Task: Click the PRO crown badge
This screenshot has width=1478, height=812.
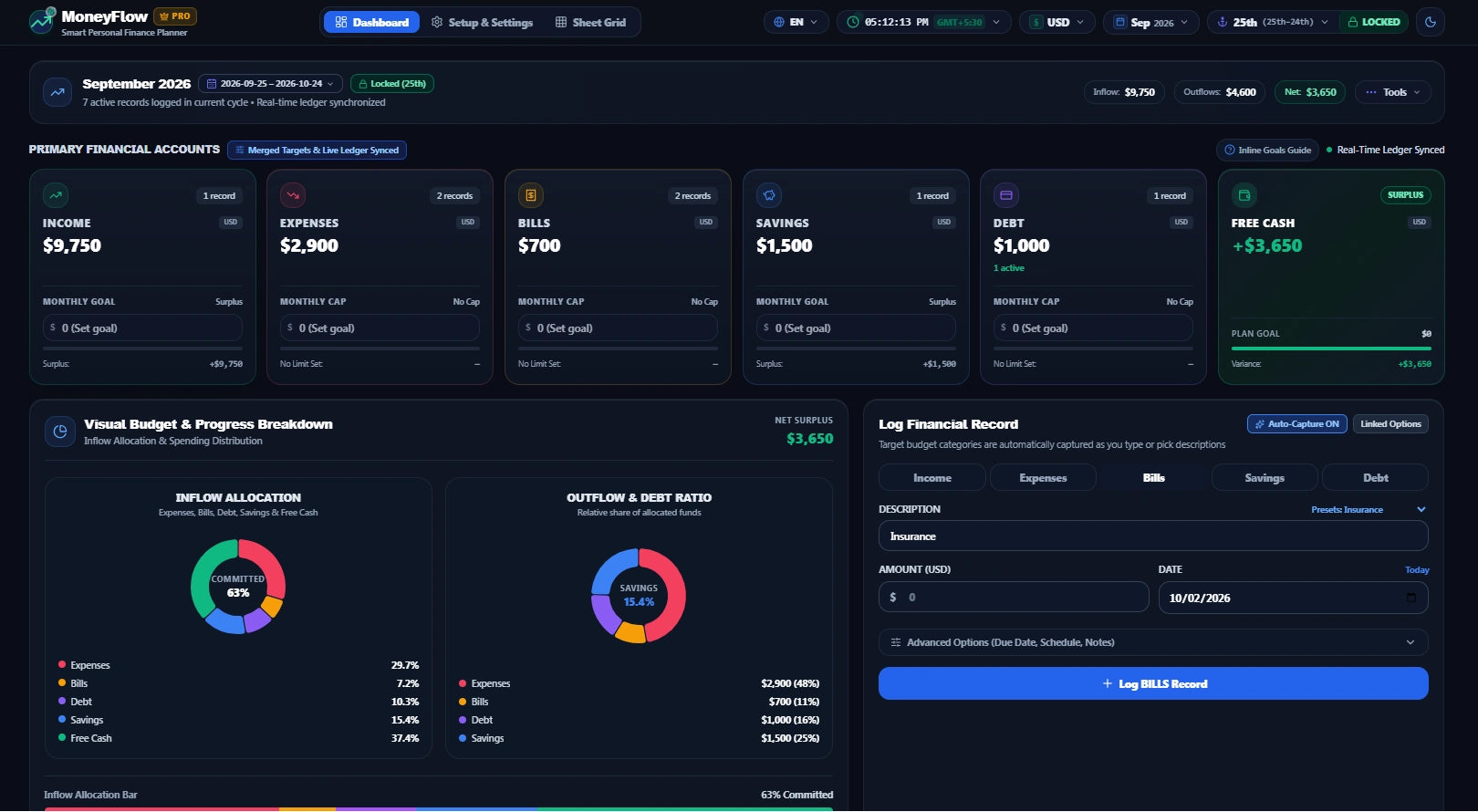Action: (175, 16)
